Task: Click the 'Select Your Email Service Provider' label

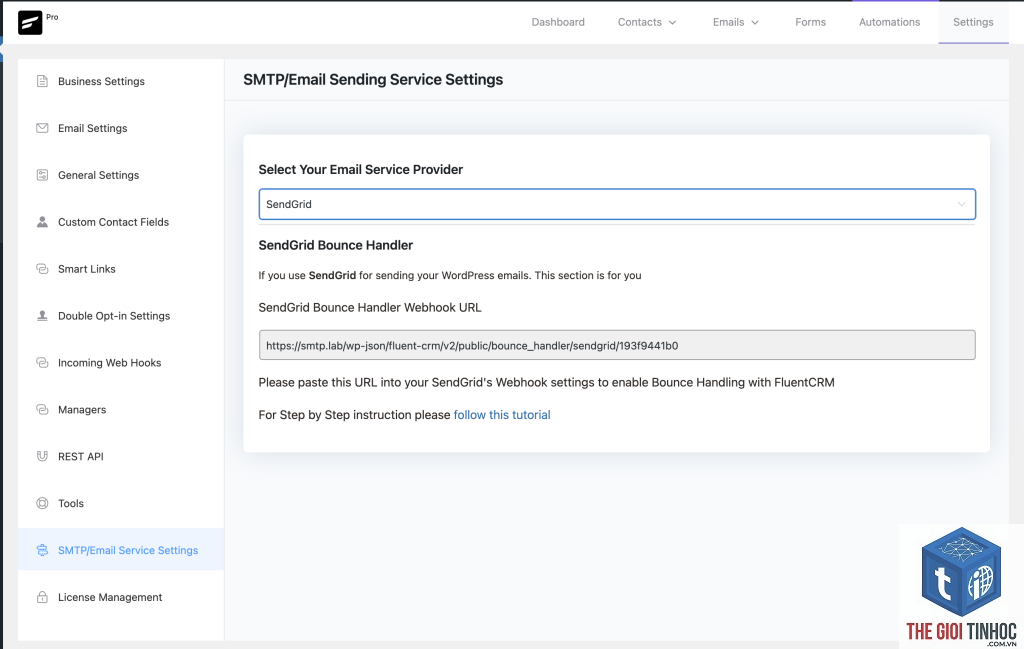Action: tap(360, 170)
